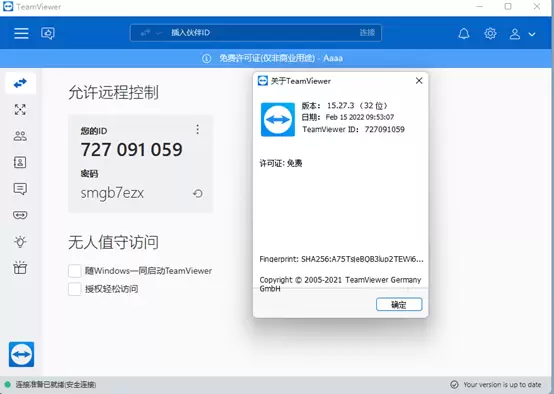Open the notifications bell
The height and width of the screenshot is (394, 554).
point(464,34)
